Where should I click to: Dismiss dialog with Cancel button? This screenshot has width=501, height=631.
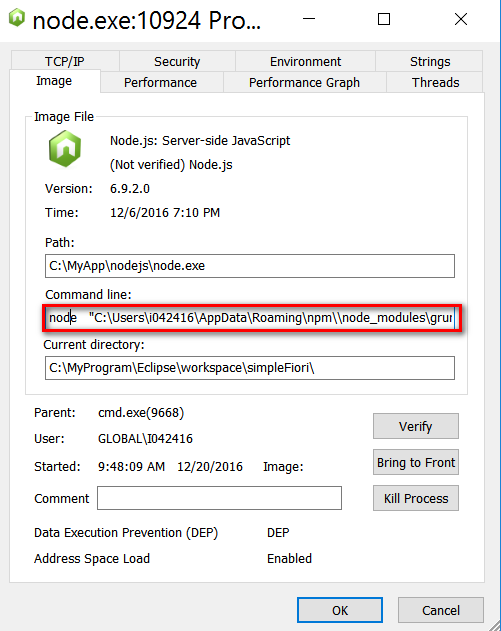[x=441, y=610]
